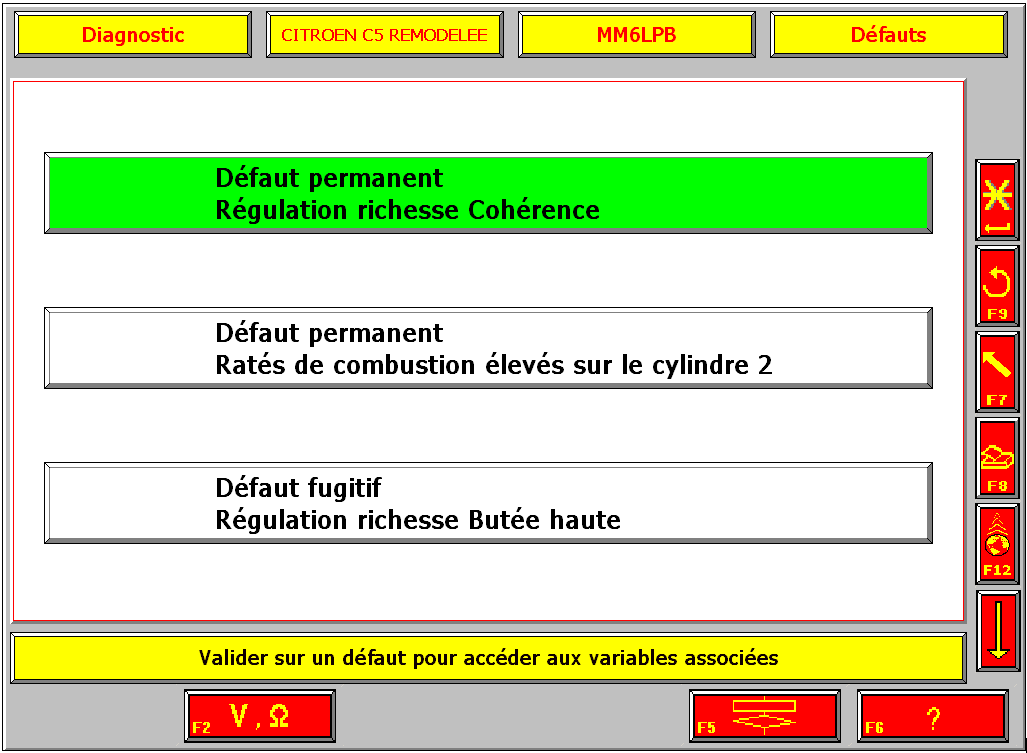This screenshot has width=1027, height=753.
Task: Click the CITROEN C5 REMODELEE header
Action: 385,35
